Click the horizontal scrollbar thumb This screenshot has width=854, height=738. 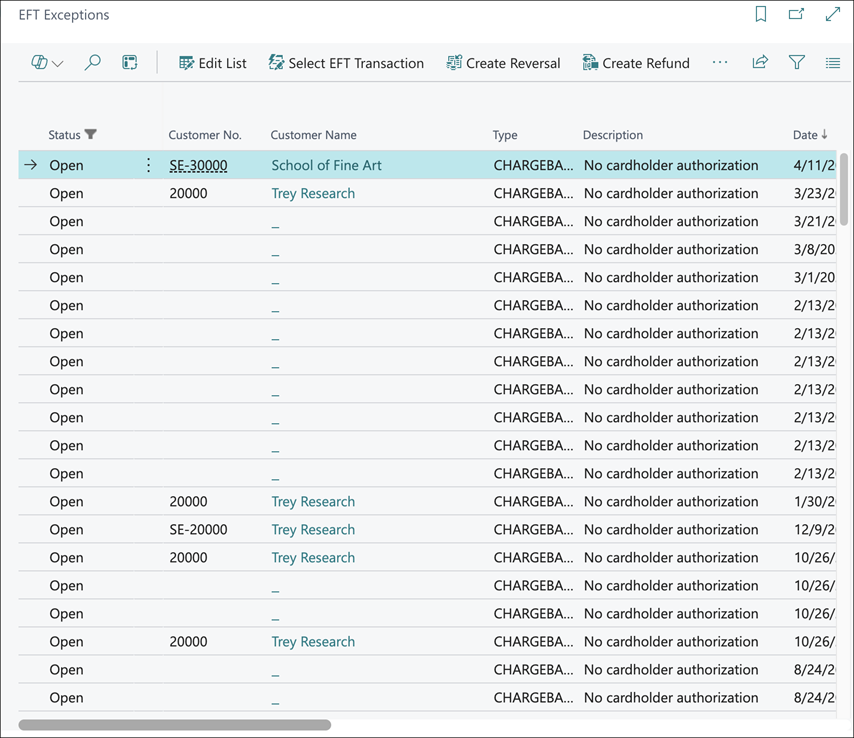point(175,725)
